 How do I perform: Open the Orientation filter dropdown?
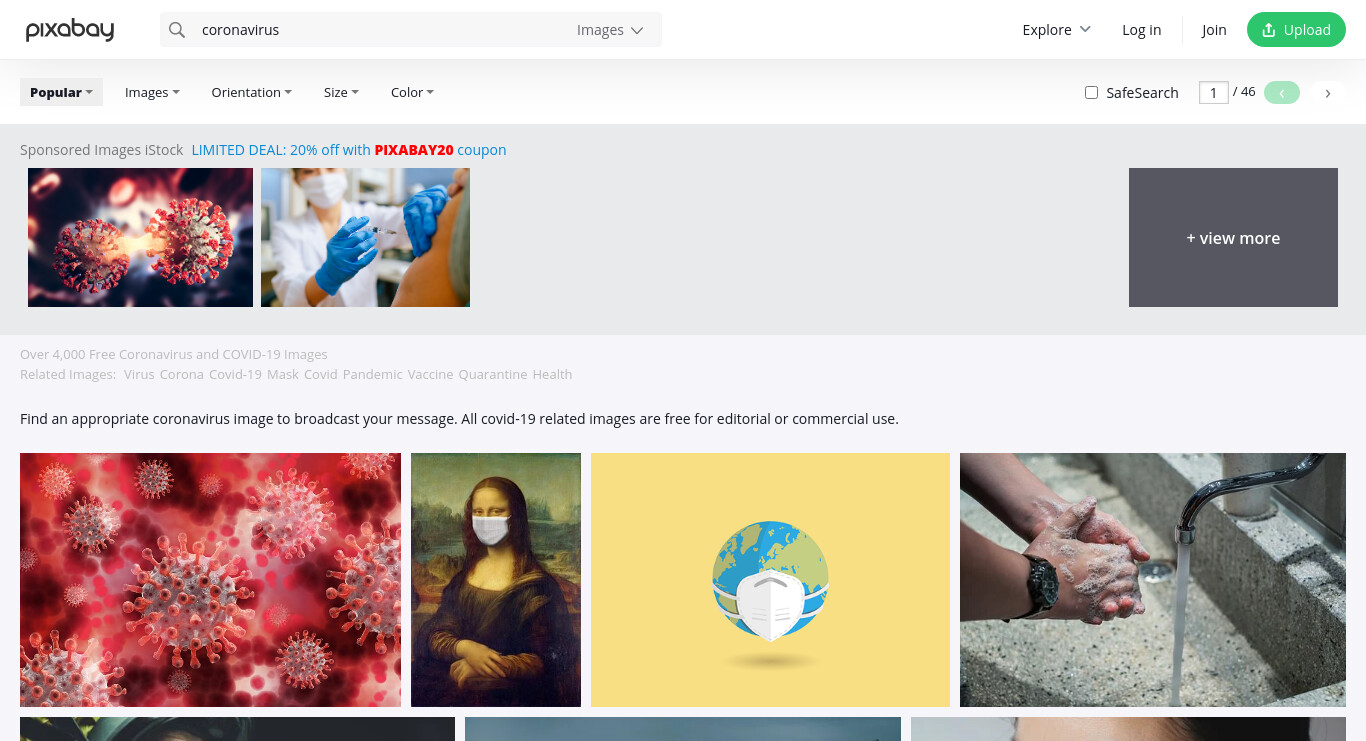tap(252, 92)
